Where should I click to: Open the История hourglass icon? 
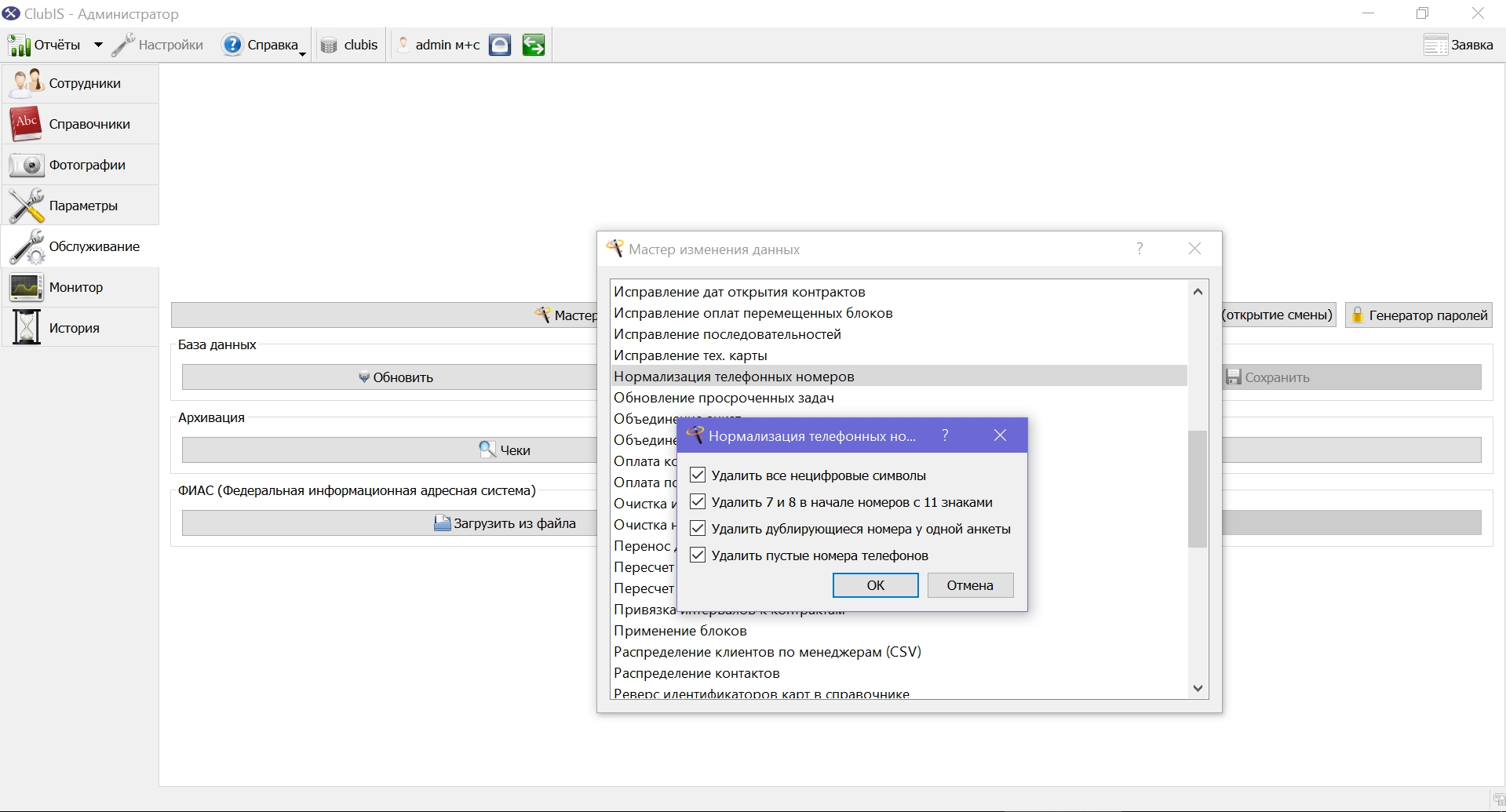coord(26,327)
